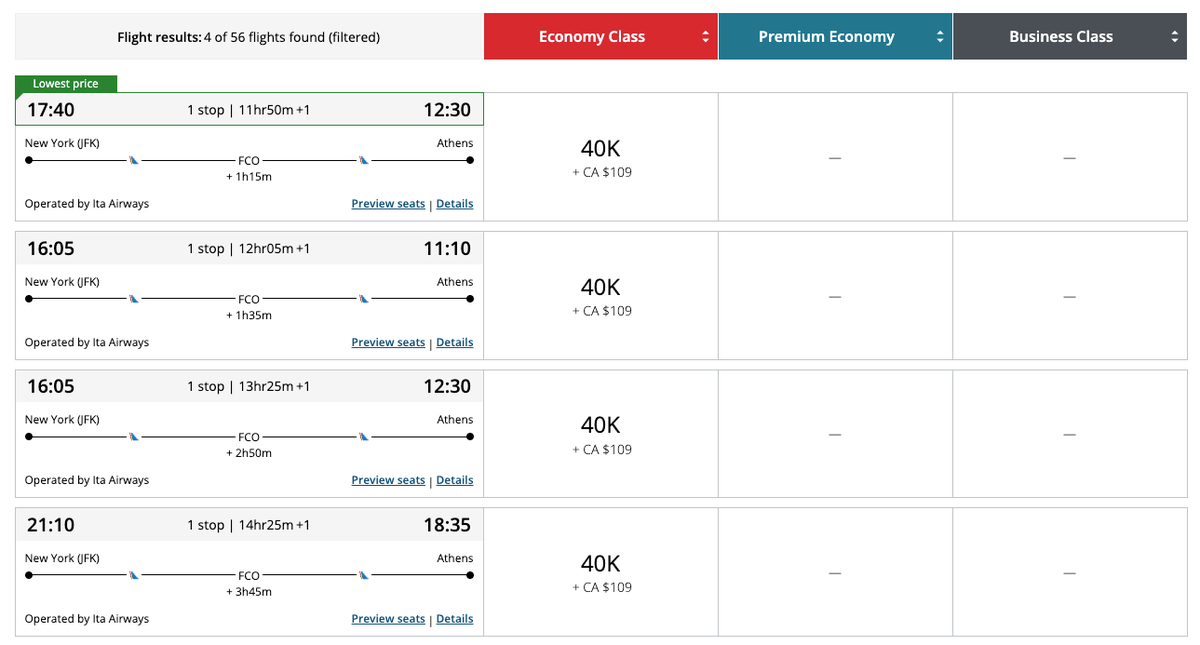Click airline icon after FCO on 17:40 flight
Screen dimensions: 1200x645
point(364,159)
